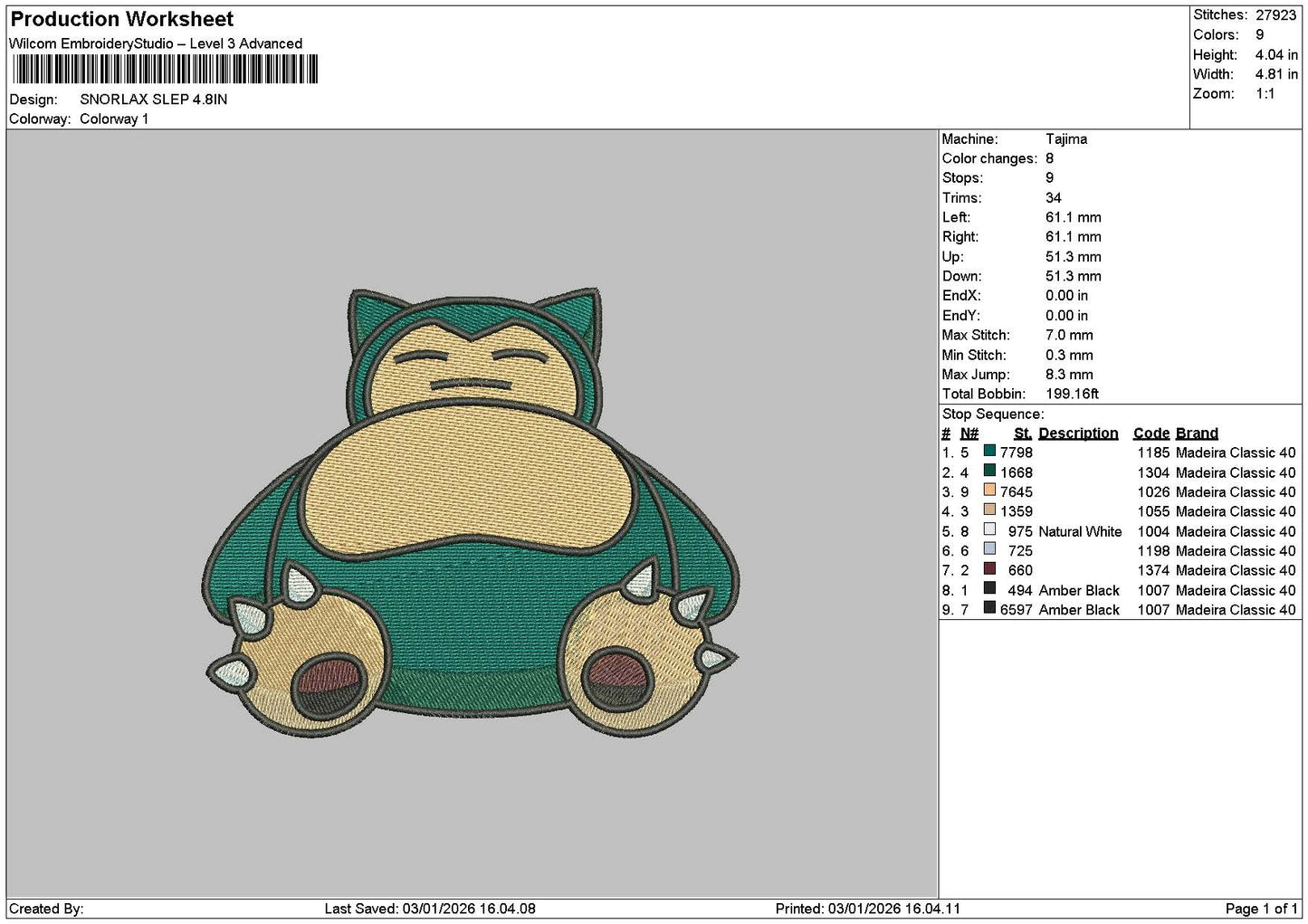Click the Stitches value '27923'
The height and width of the screenshot is (924, 1308).
tap(1276, 14)
